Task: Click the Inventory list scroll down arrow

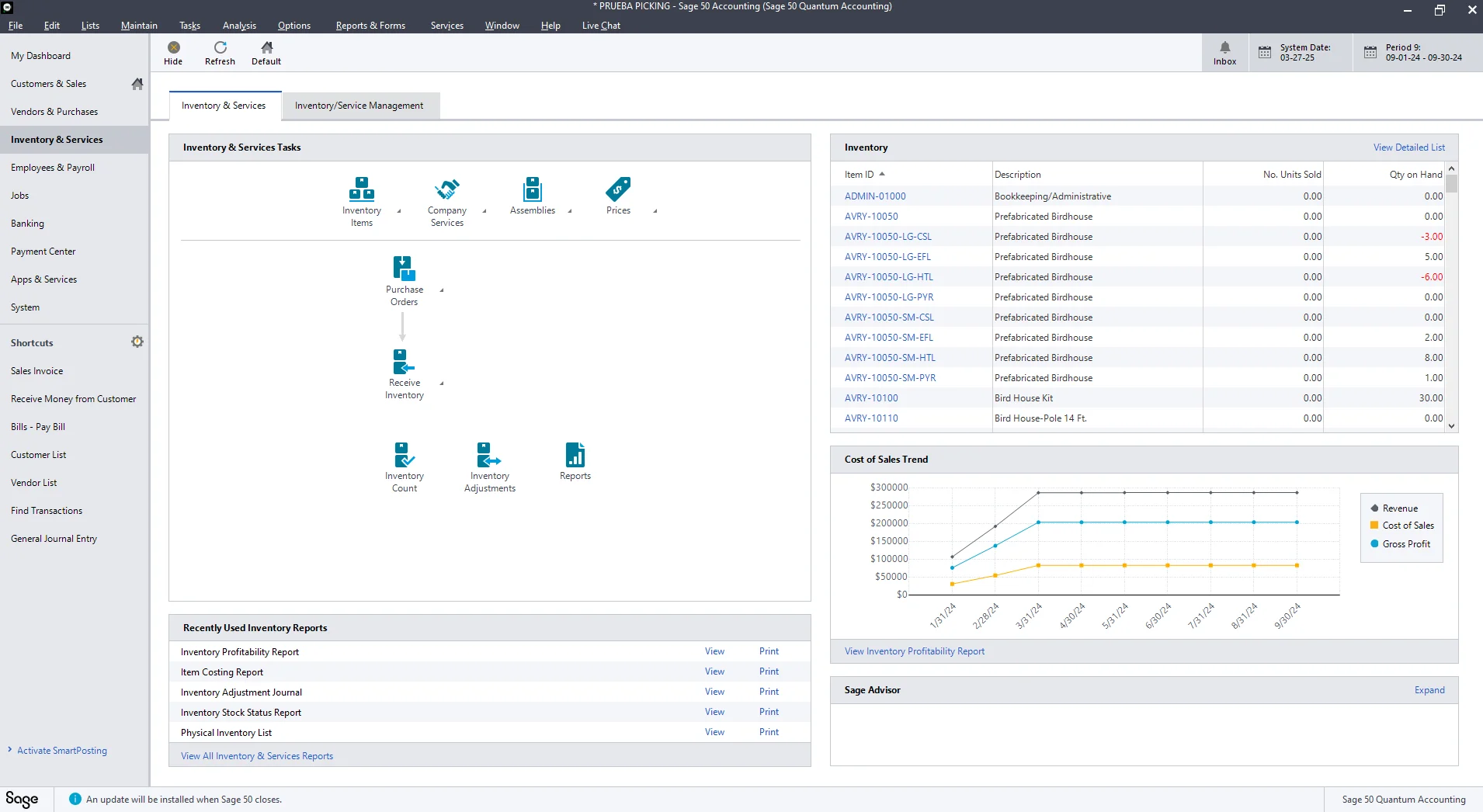Action: 1451,425
